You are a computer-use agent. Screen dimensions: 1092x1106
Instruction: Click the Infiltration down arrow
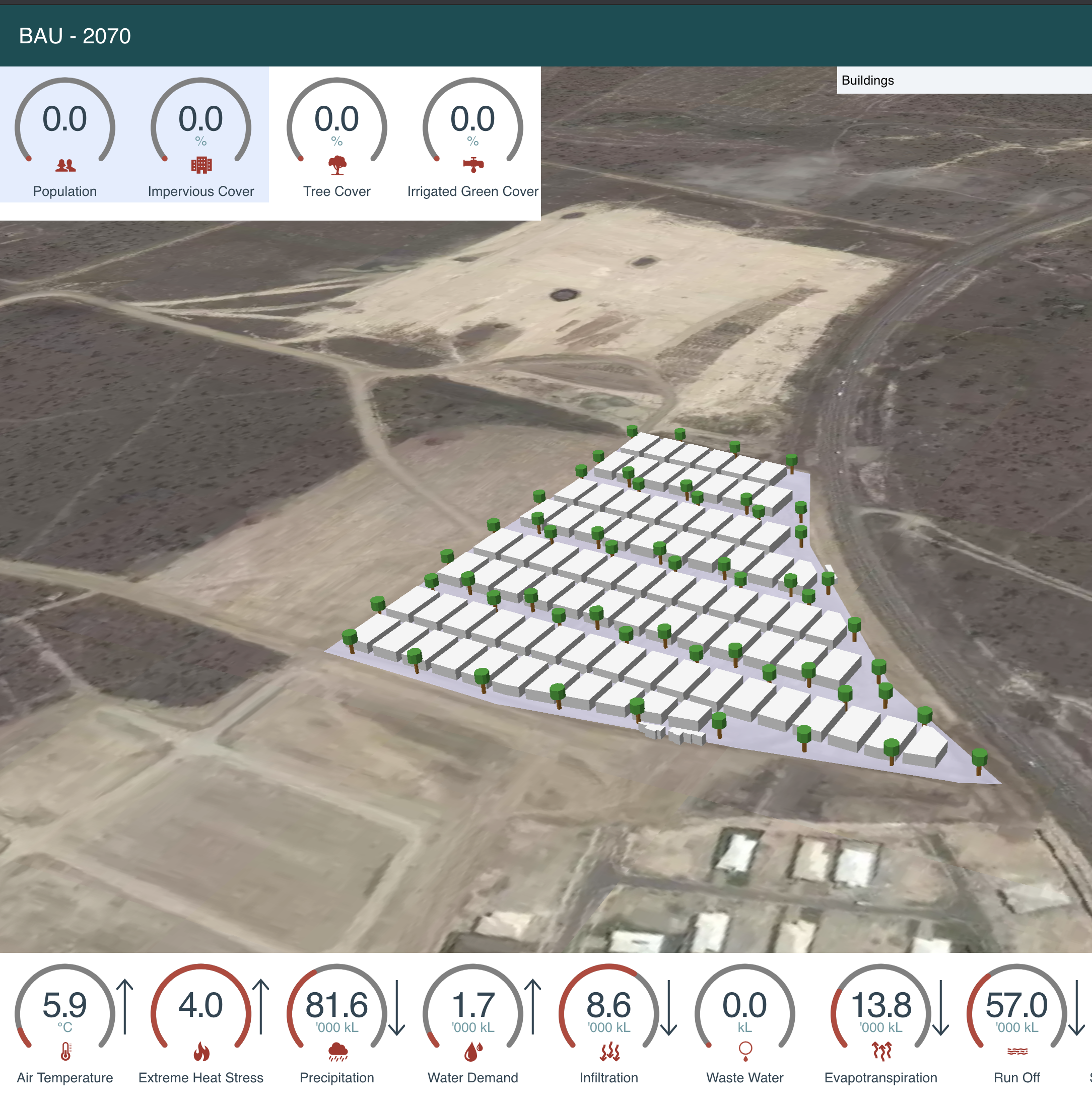[669, 1008]
